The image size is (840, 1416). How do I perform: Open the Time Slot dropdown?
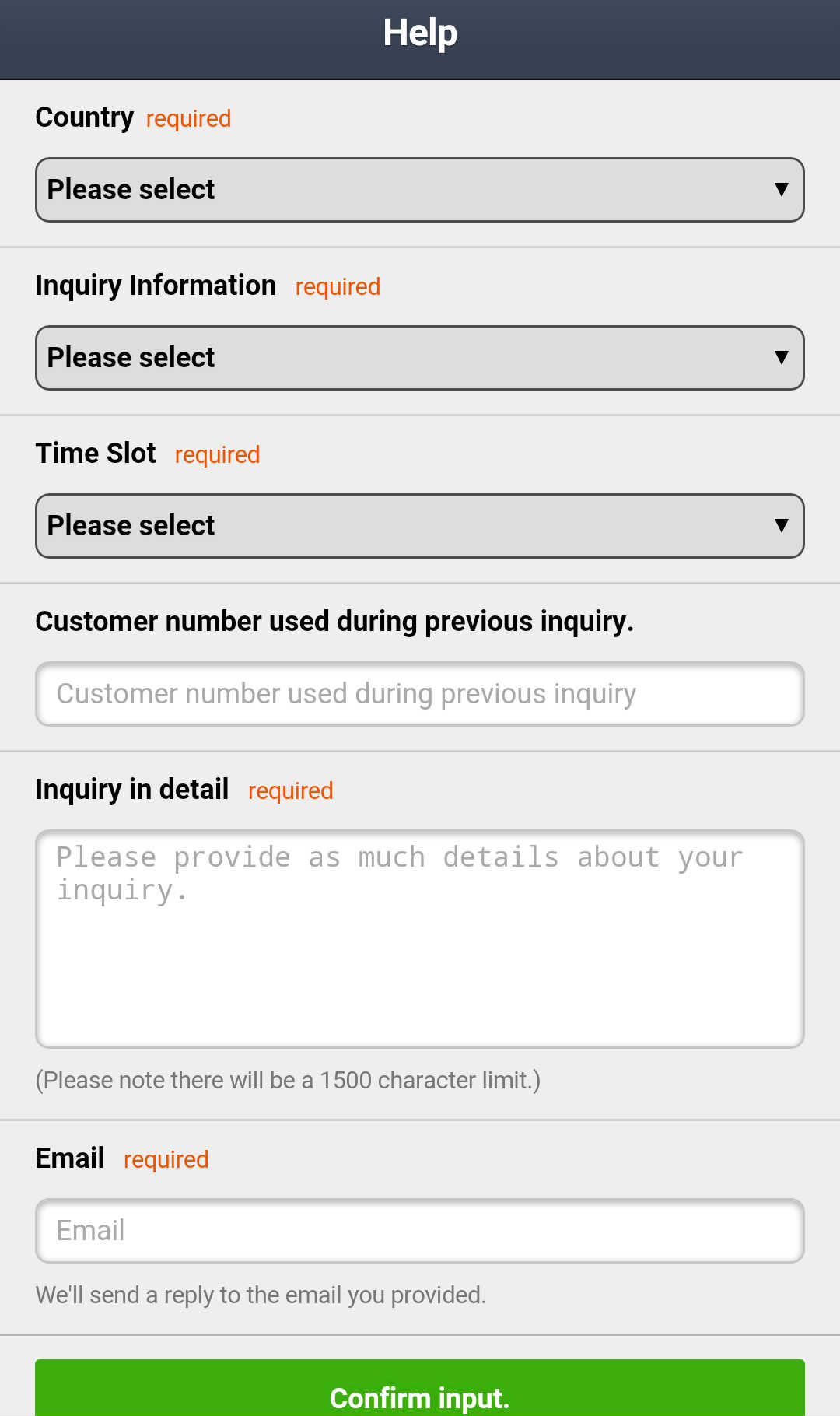420,526
